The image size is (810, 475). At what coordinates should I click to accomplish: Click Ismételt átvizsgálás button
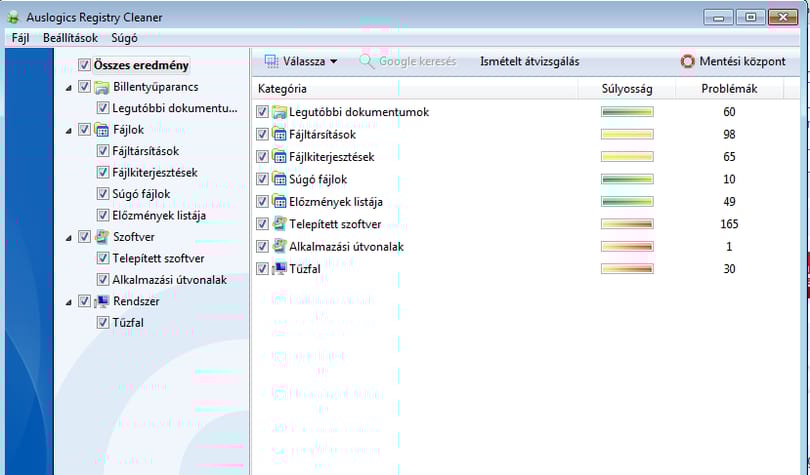(529, 61)
